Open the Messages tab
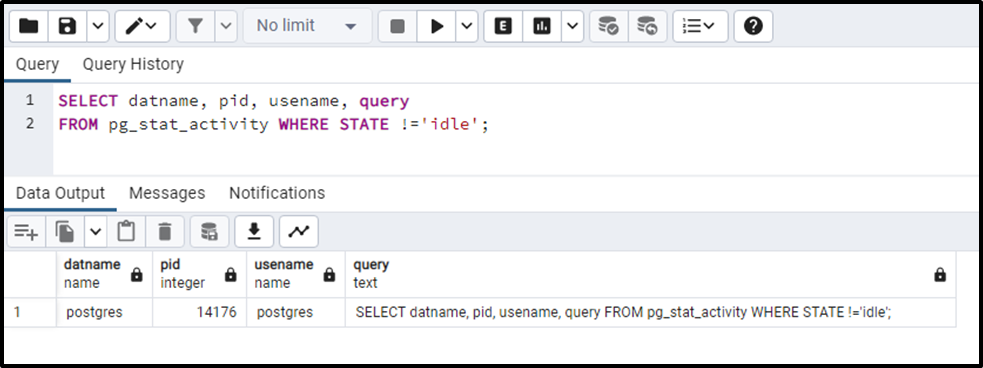The image size is (983, 368). click(167, 193)
